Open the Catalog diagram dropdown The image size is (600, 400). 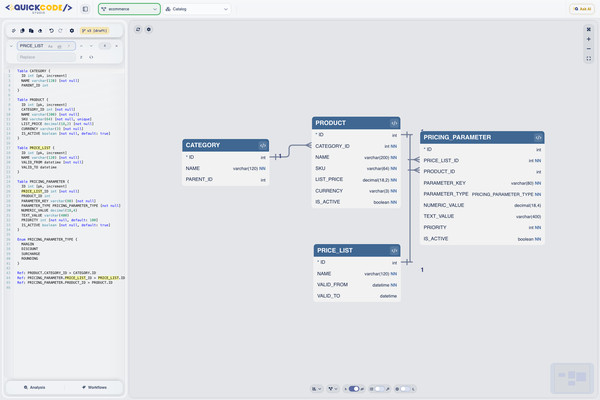click(197, 9)
